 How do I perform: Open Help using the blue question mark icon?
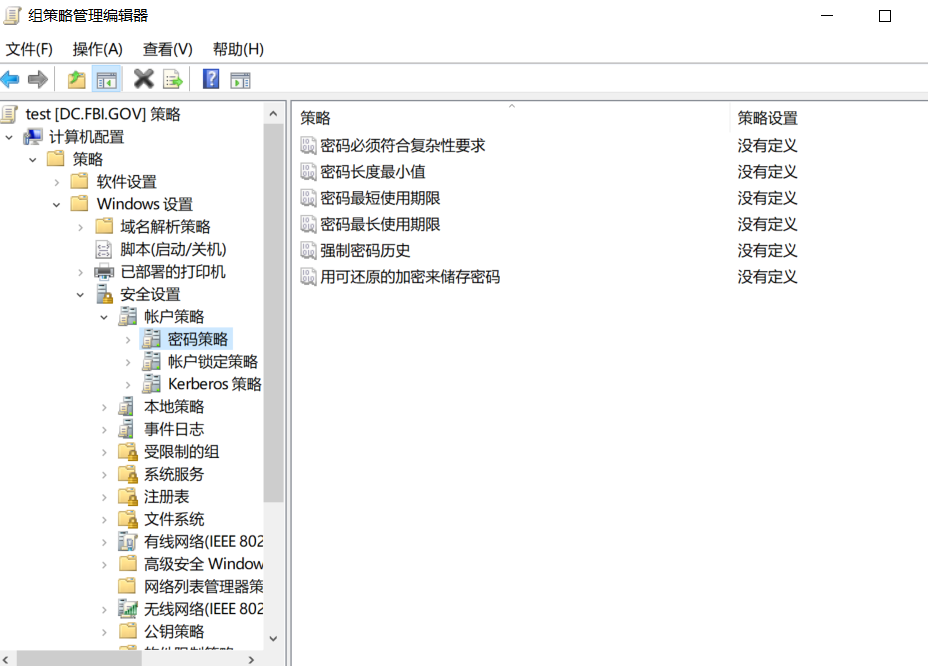click(211, 79)
